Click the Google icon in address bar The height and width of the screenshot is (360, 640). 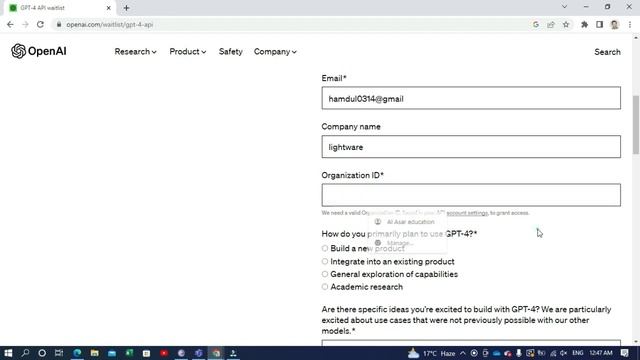(536, 24)
